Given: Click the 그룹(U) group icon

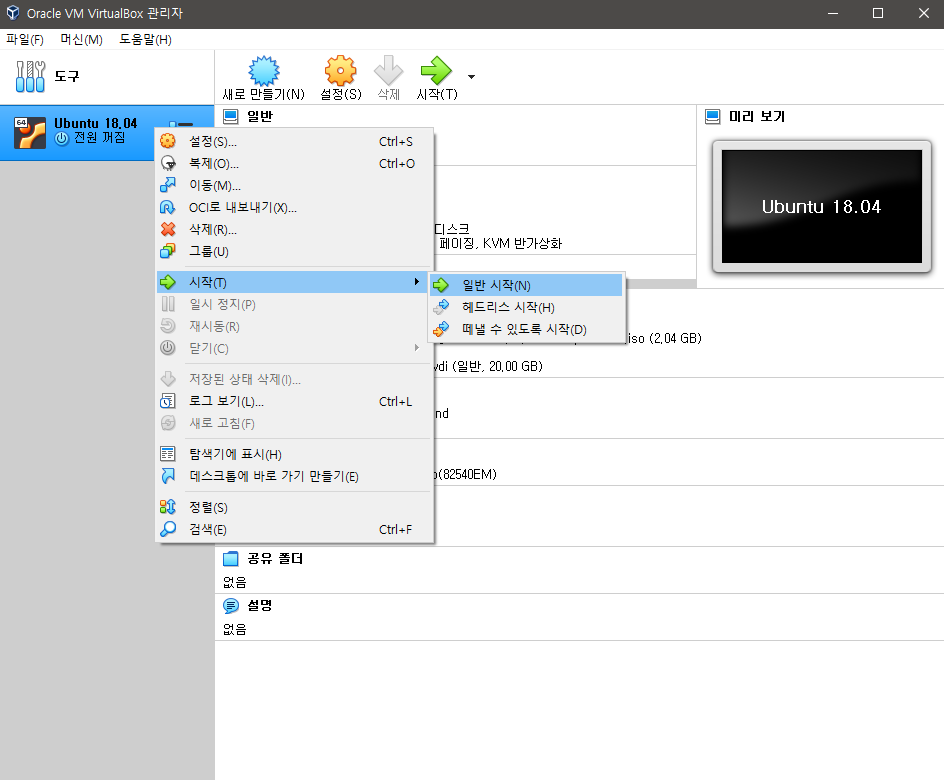Looking at the screenshot, I should [x=168, y=252].
